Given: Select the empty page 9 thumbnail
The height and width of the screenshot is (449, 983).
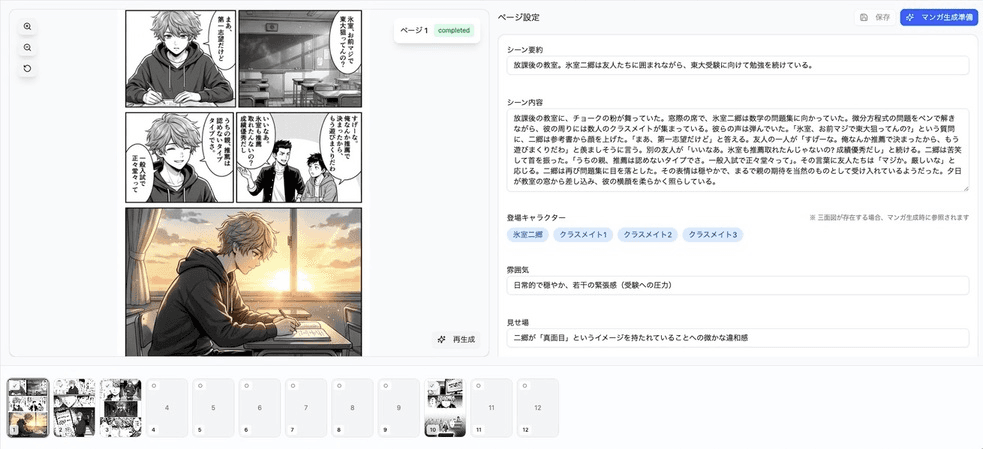Looking at the screenshot, I should pos(399,408).
